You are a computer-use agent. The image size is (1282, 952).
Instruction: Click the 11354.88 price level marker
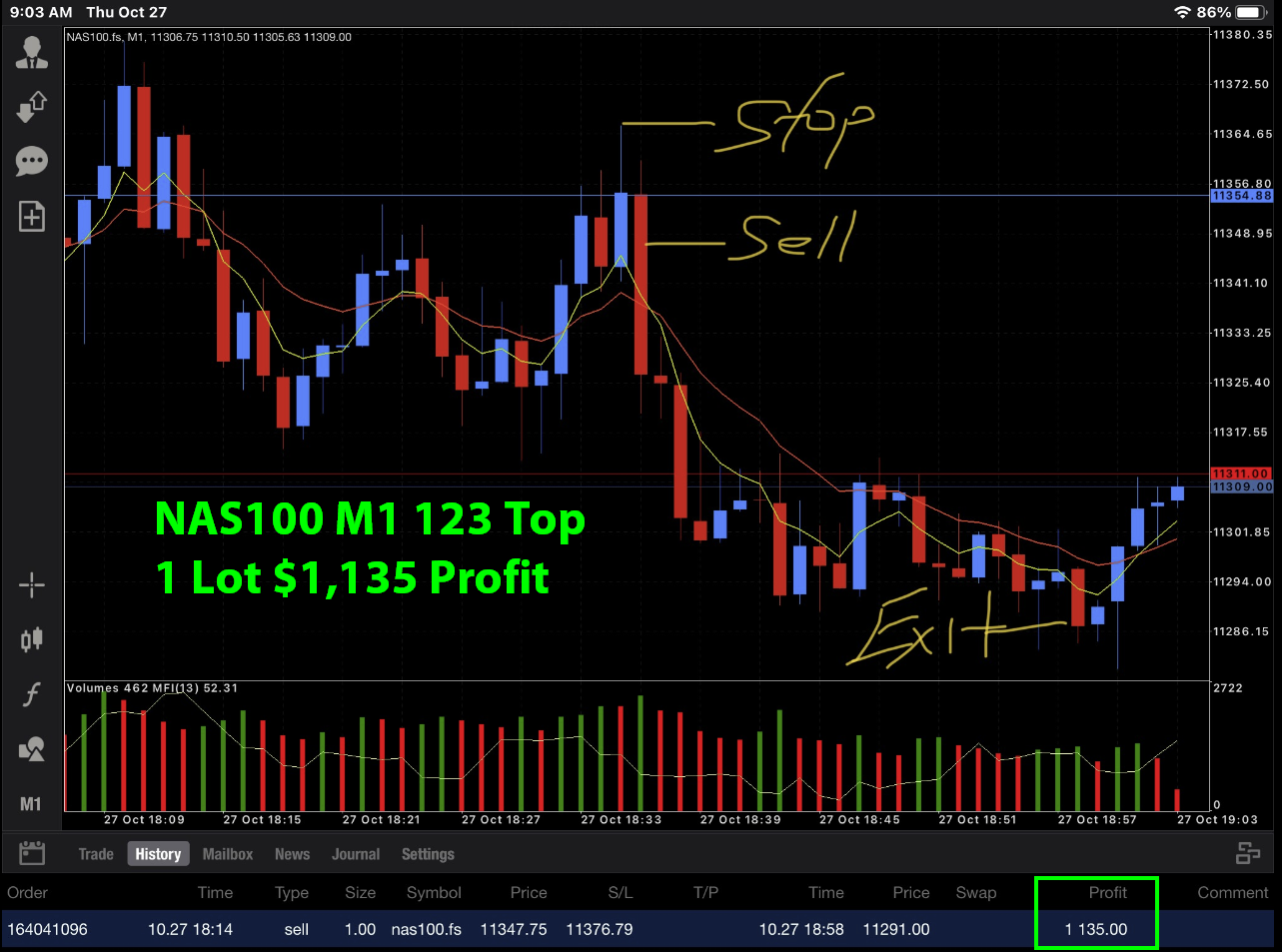pos(1242,196)
